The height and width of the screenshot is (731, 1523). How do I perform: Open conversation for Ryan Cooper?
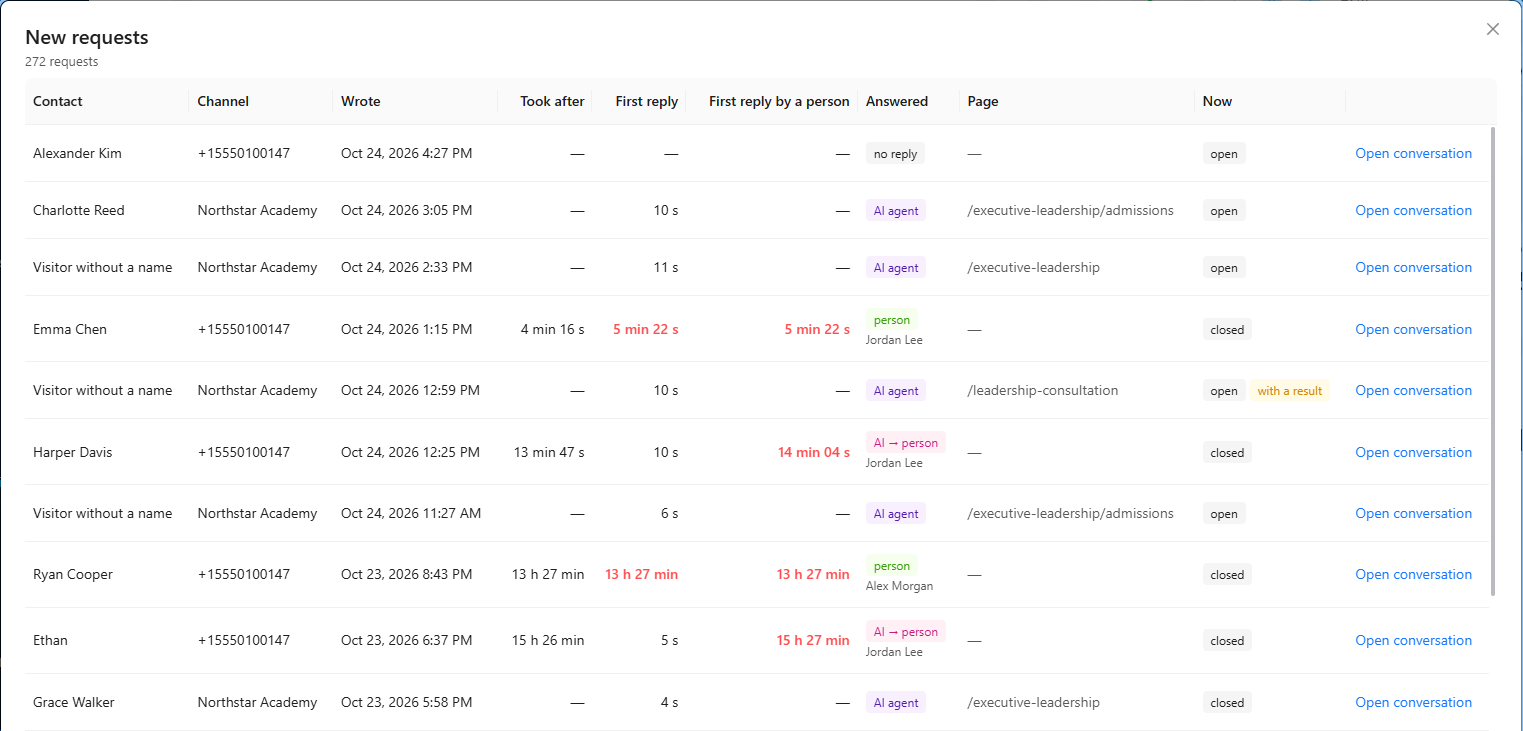(x=1413, y=574)
